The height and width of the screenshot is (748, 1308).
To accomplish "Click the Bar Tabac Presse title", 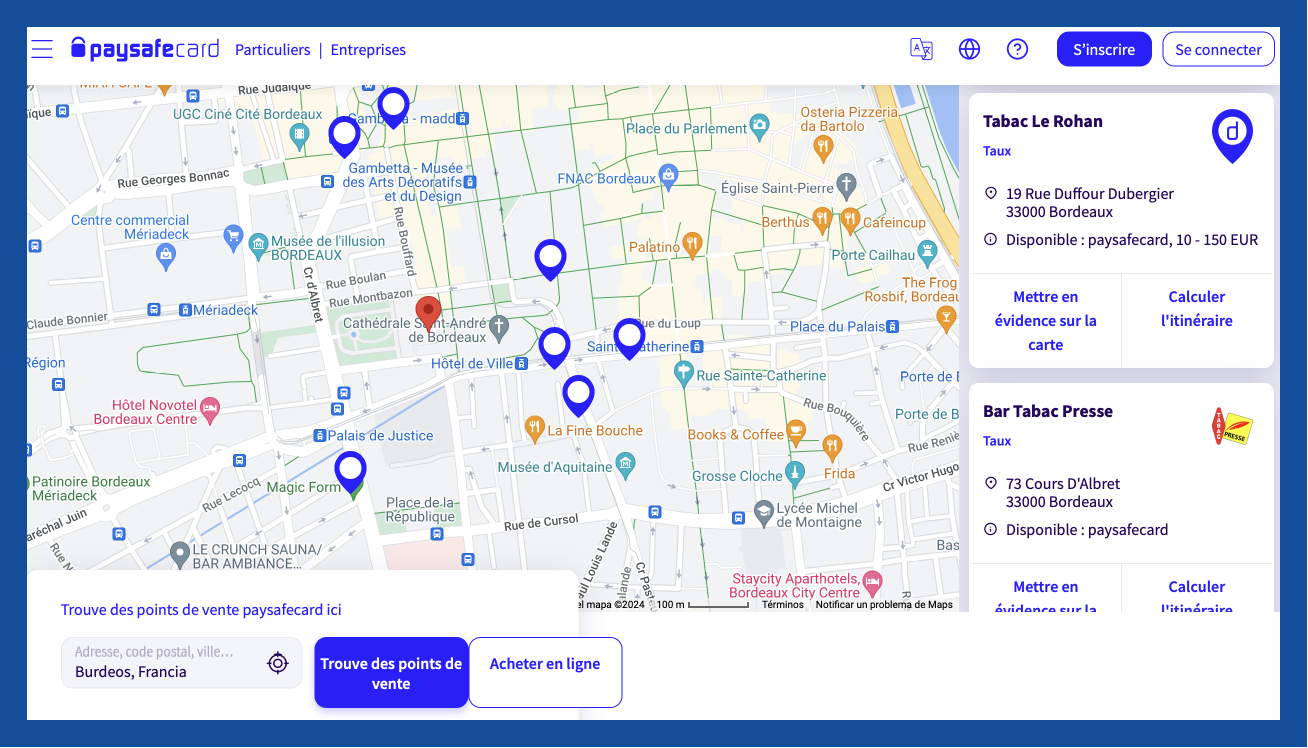I will [1048, 411].
